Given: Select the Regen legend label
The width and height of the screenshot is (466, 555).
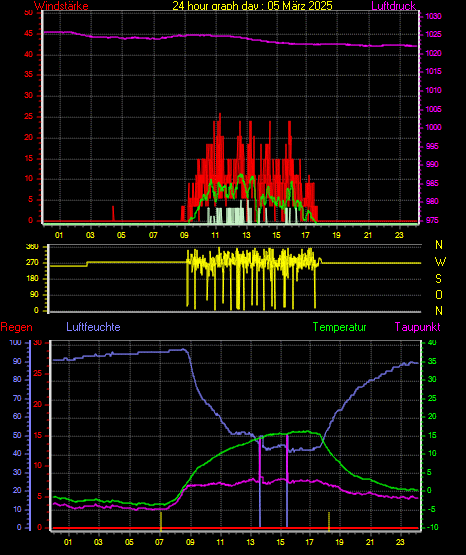Looking at the screenshot, I should click(17, 327).
